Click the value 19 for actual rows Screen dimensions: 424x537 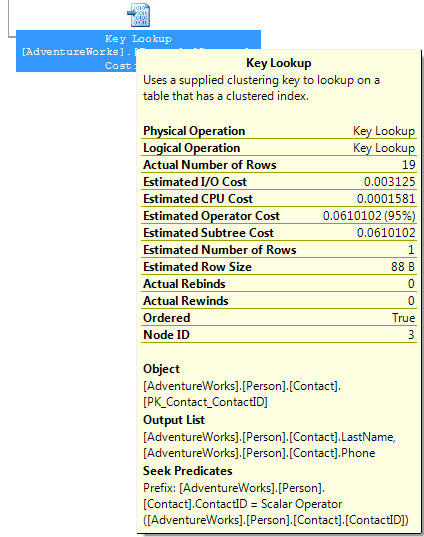(x=408, y=165)
